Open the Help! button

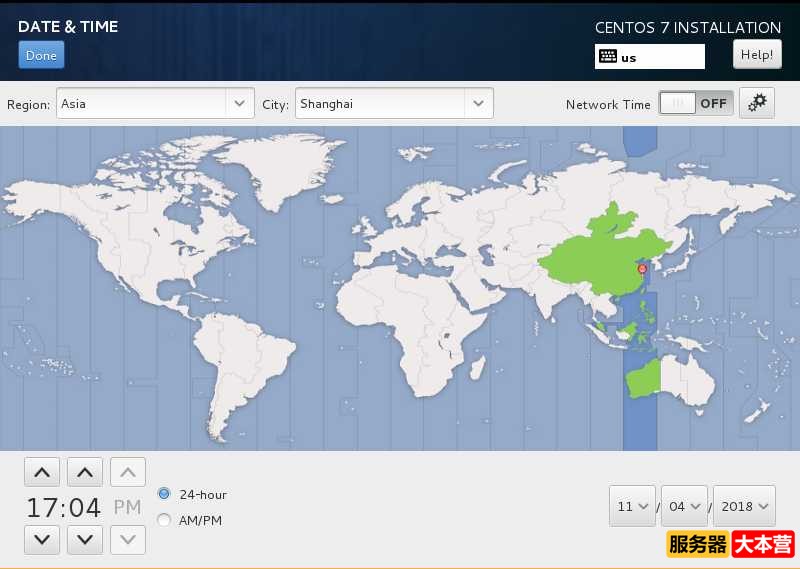(x=757, y=55)
